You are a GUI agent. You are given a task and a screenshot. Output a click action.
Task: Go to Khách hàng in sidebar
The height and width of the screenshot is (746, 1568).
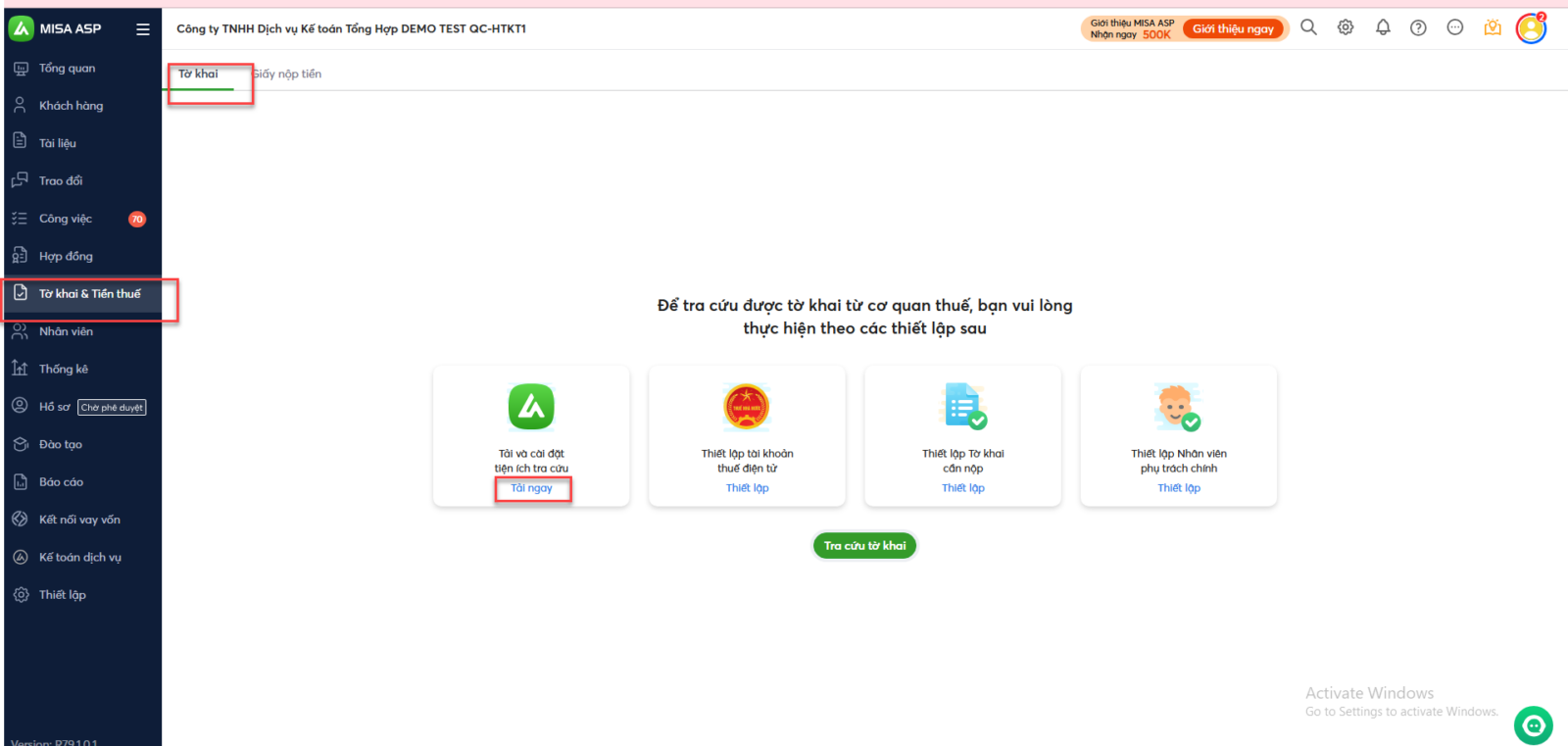pyautogui.click(x=71, y=106)
